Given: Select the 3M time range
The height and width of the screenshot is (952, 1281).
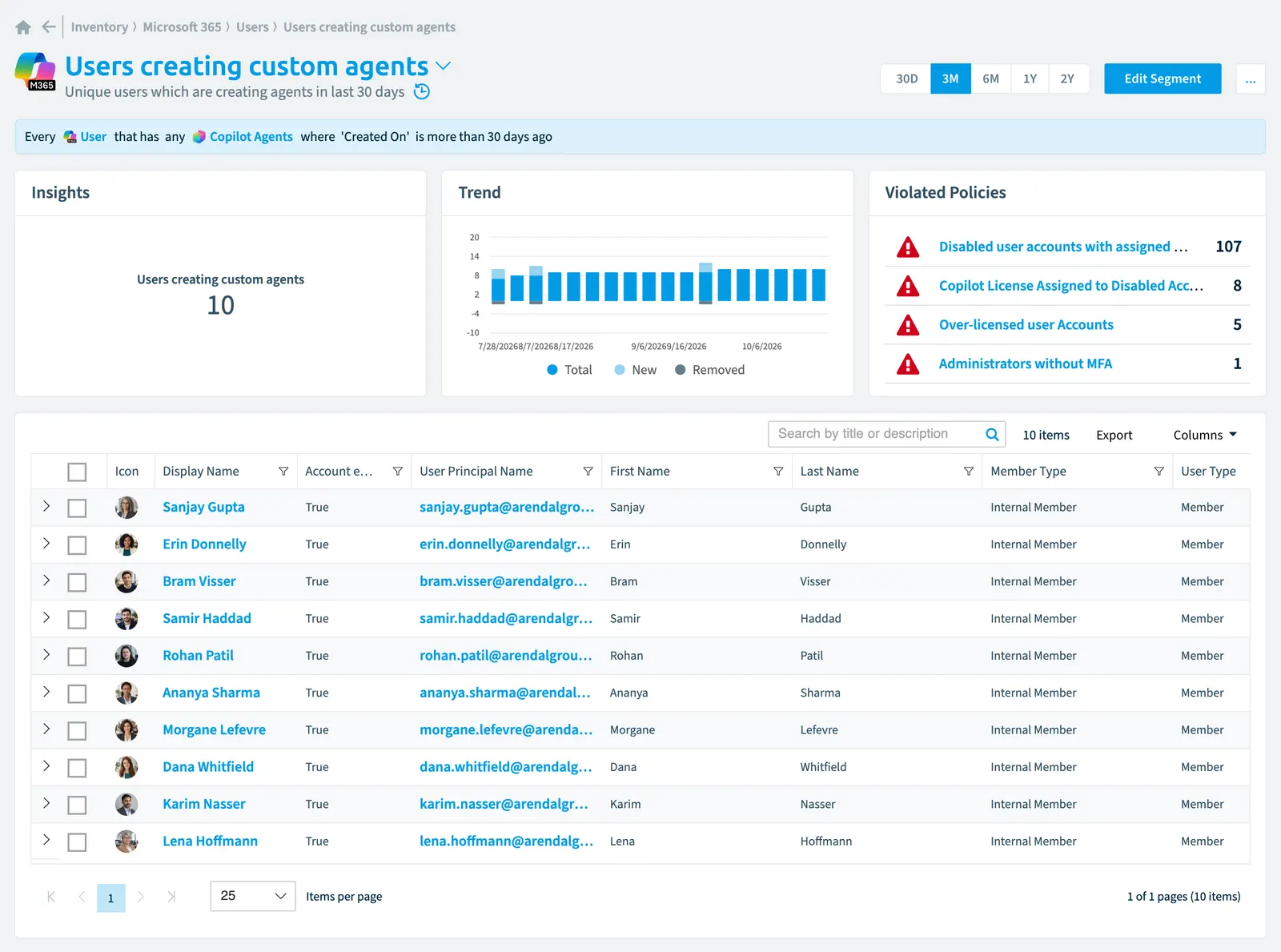Looking at the screenshot, I should pos(950,78).
